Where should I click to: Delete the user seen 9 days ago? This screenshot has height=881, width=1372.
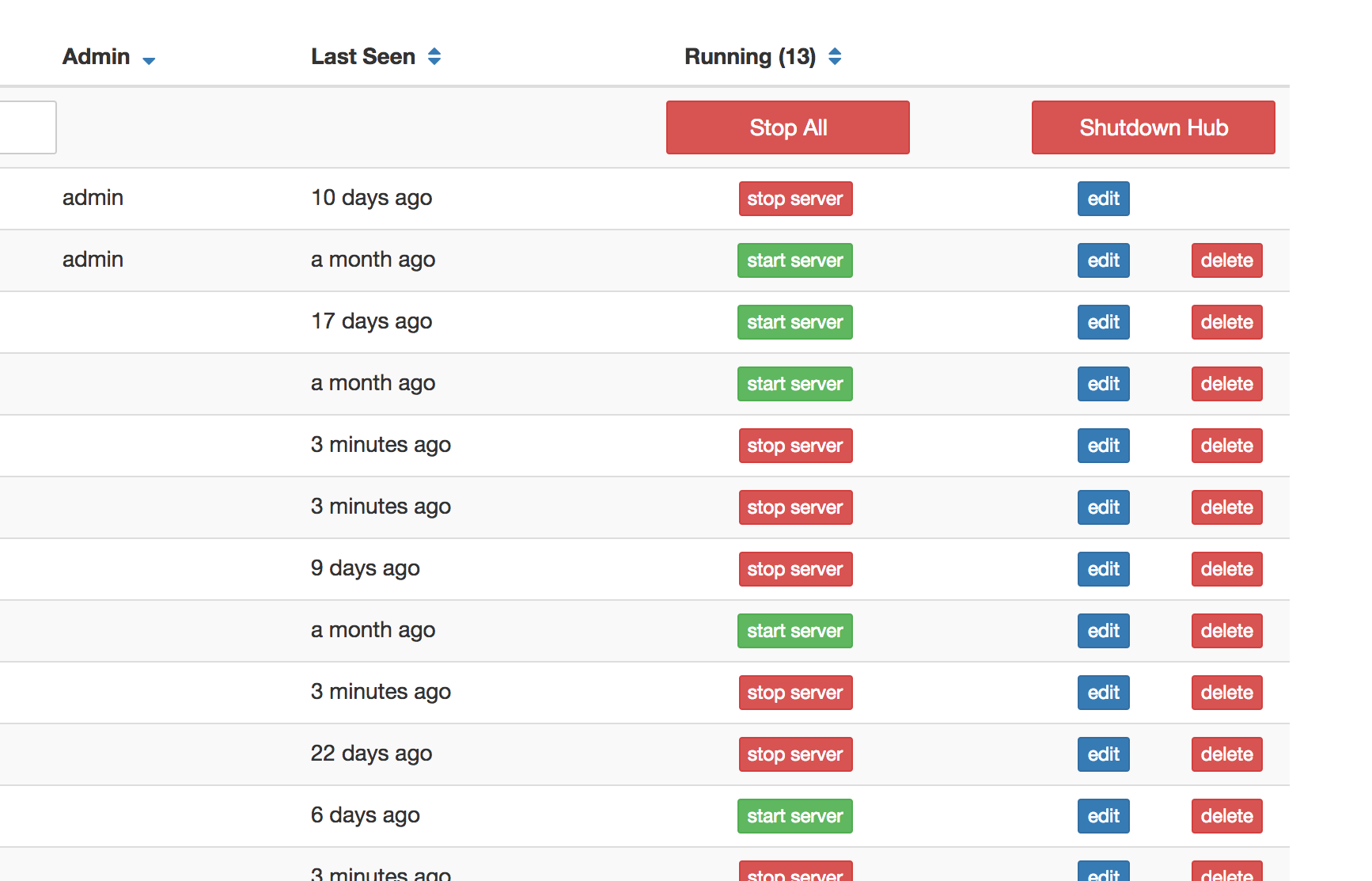point(1226,569)
